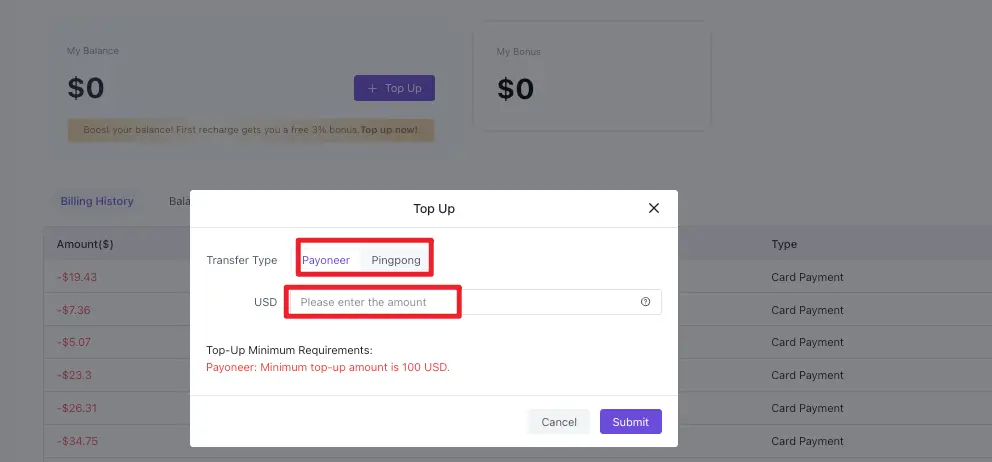
Task: Submit the top-up request
Action: 630,422
